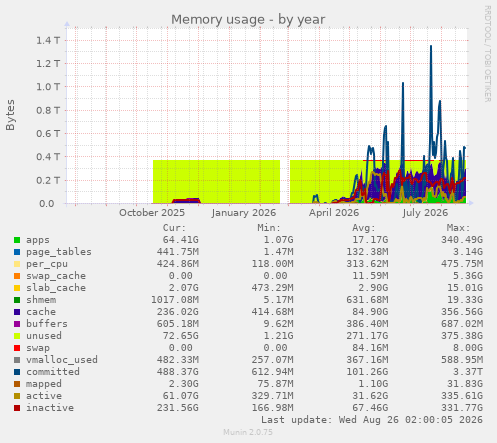497x443 pixels.
Task: Click the 'Munin 2.0.75' version text
Action: (248, 432)
